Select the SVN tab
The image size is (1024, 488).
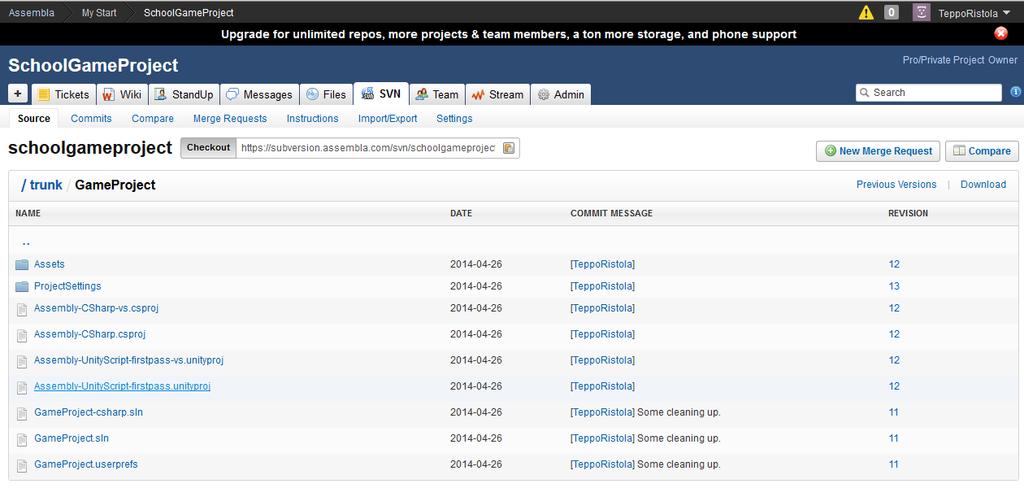(381, 93)
